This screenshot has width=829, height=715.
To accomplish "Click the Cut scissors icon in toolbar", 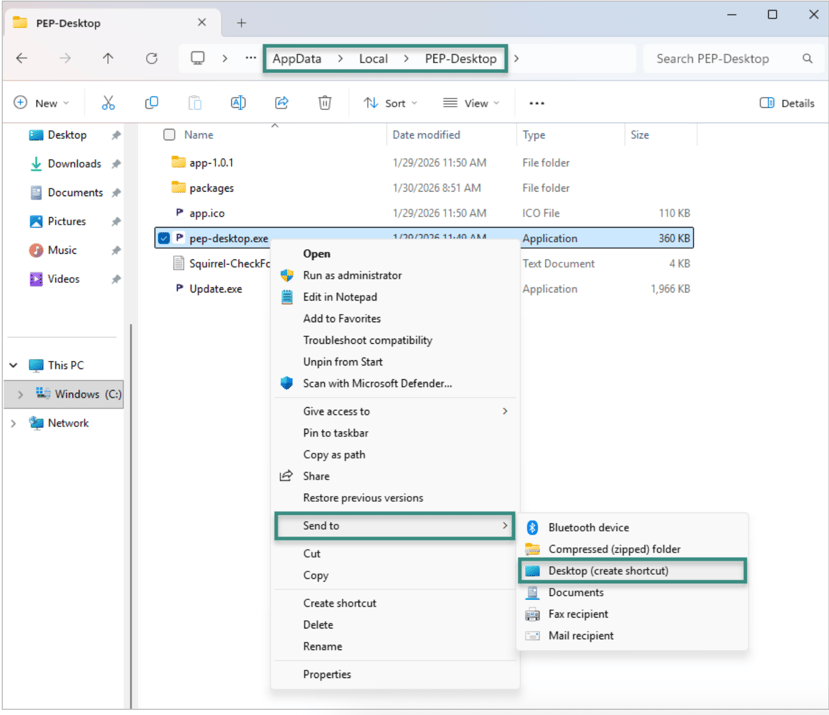I will (x=108, y=103).
